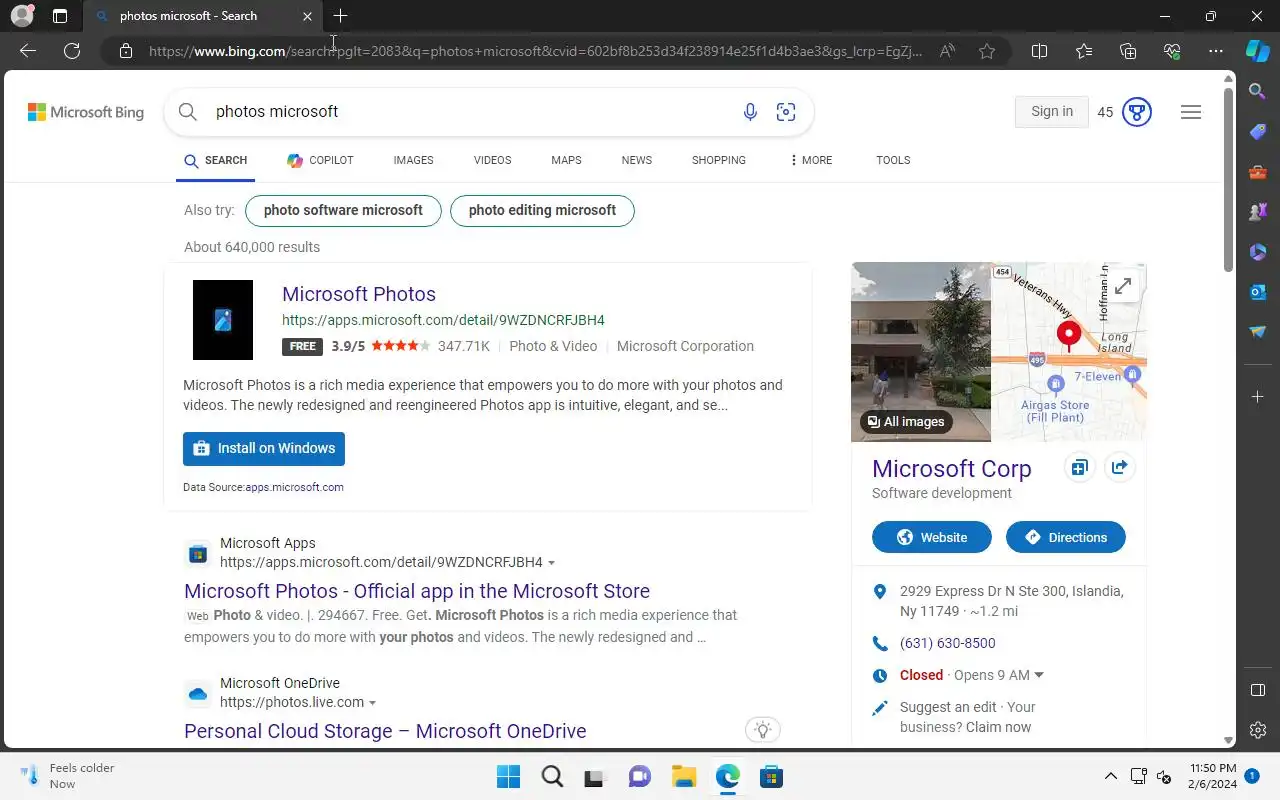Click the sidebar search icon
This screenshot has height=800, width=1280.
pos(1258,92)
